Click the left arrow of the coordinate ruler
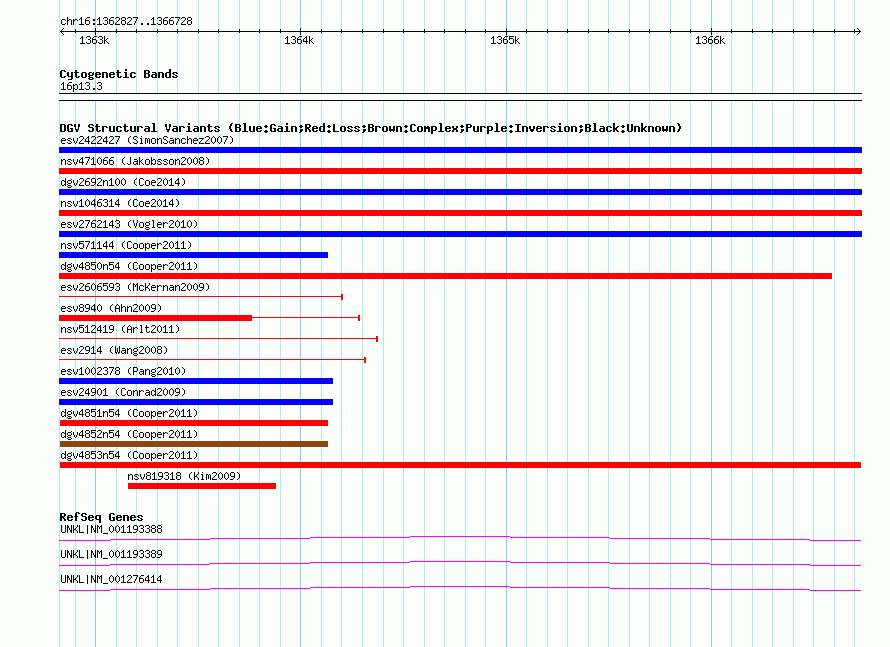 [62, 31]
